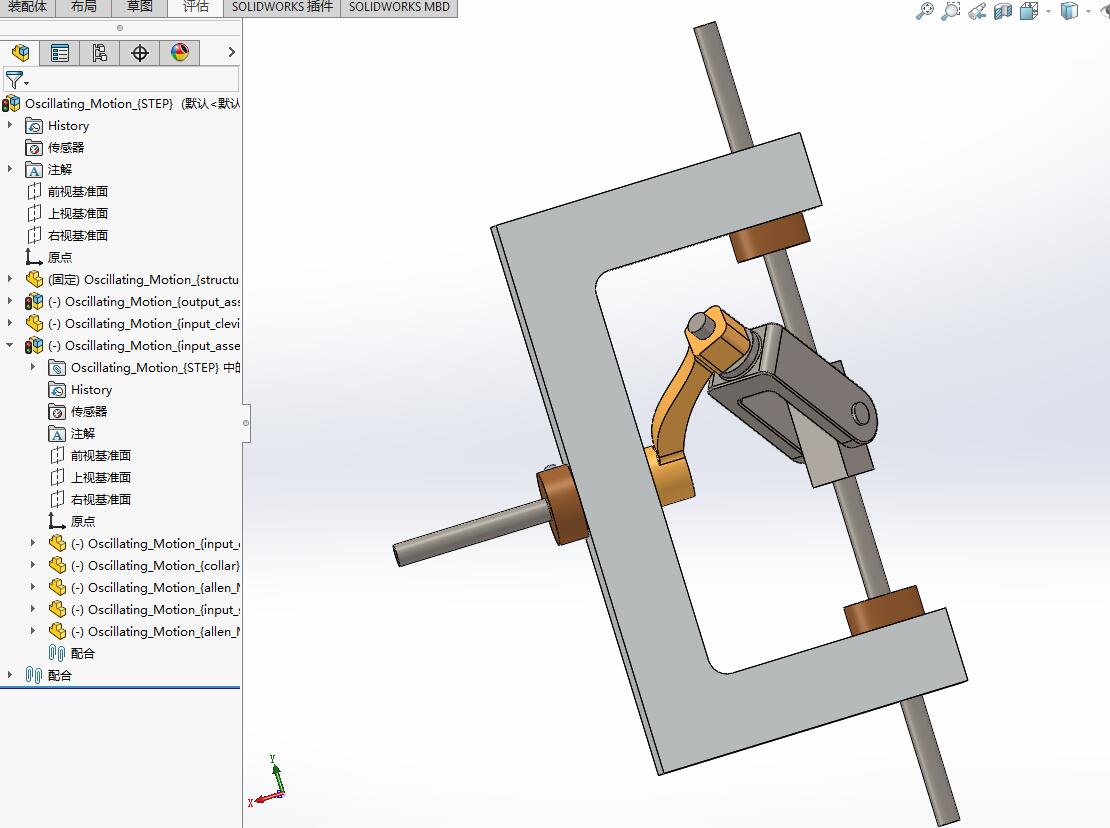Switch to SOLIDWORKS MBD tab
1110x828 pixels.
[x=399, y=7]
